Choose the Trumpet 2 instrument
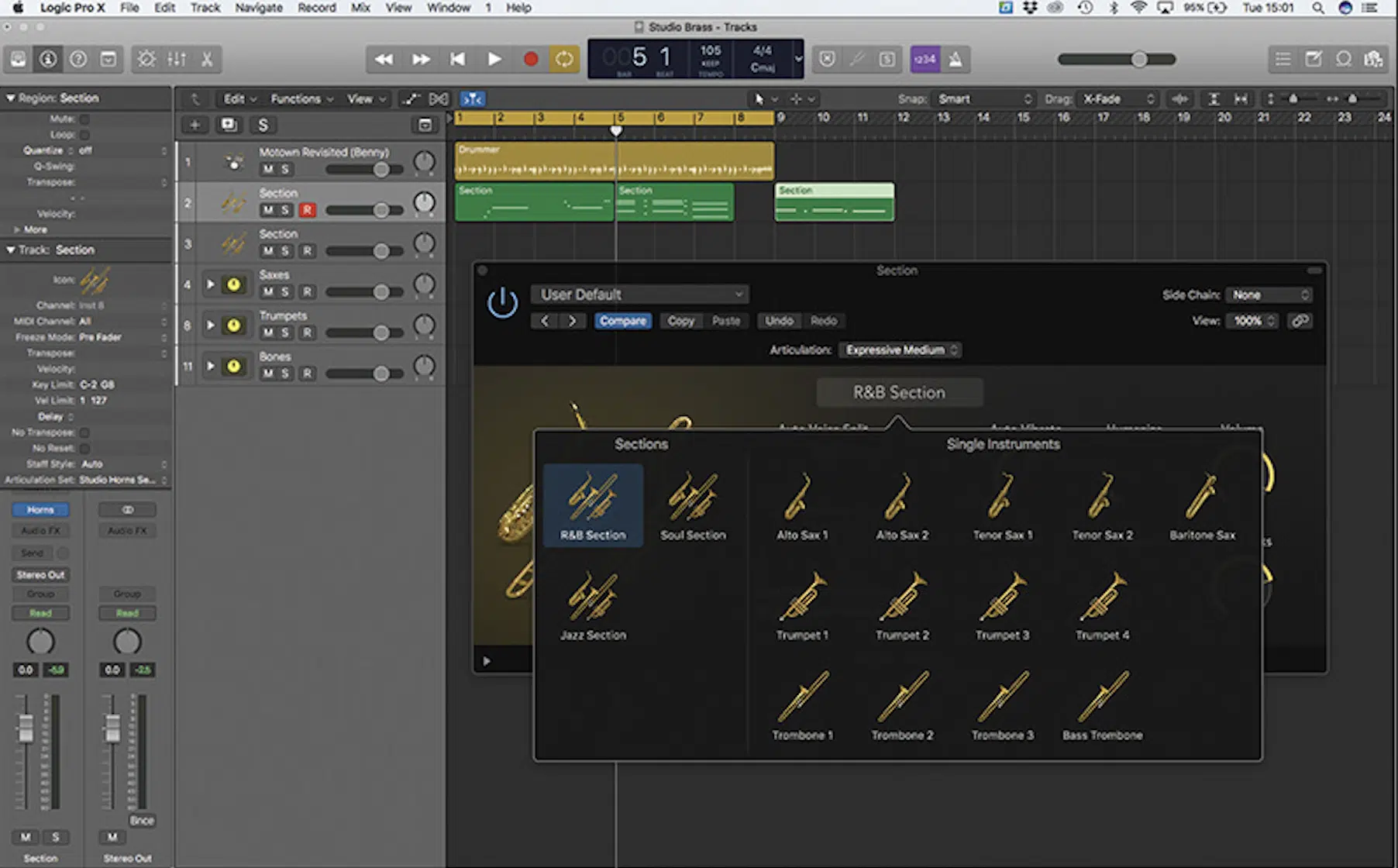 902,605
